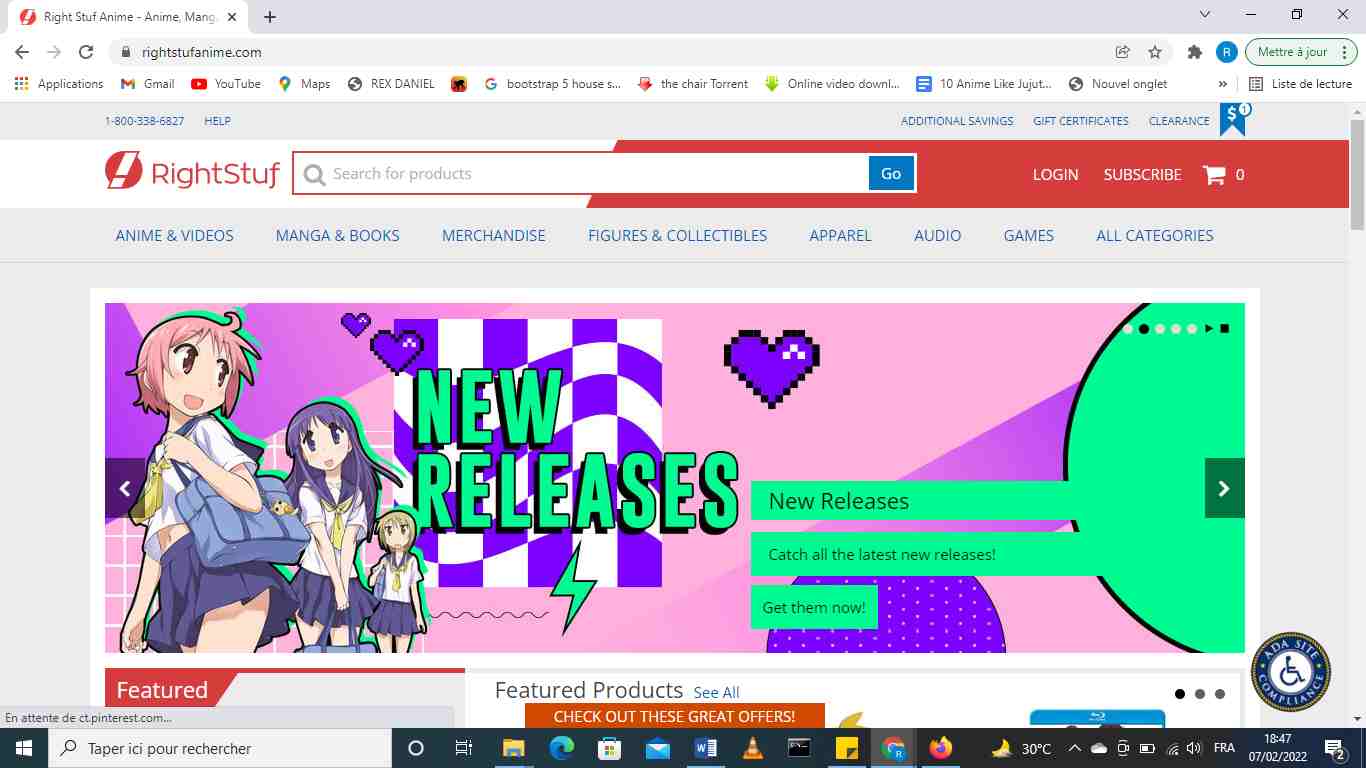Open the See All featured products link
Screen dimensions: 1366x768
717,693
